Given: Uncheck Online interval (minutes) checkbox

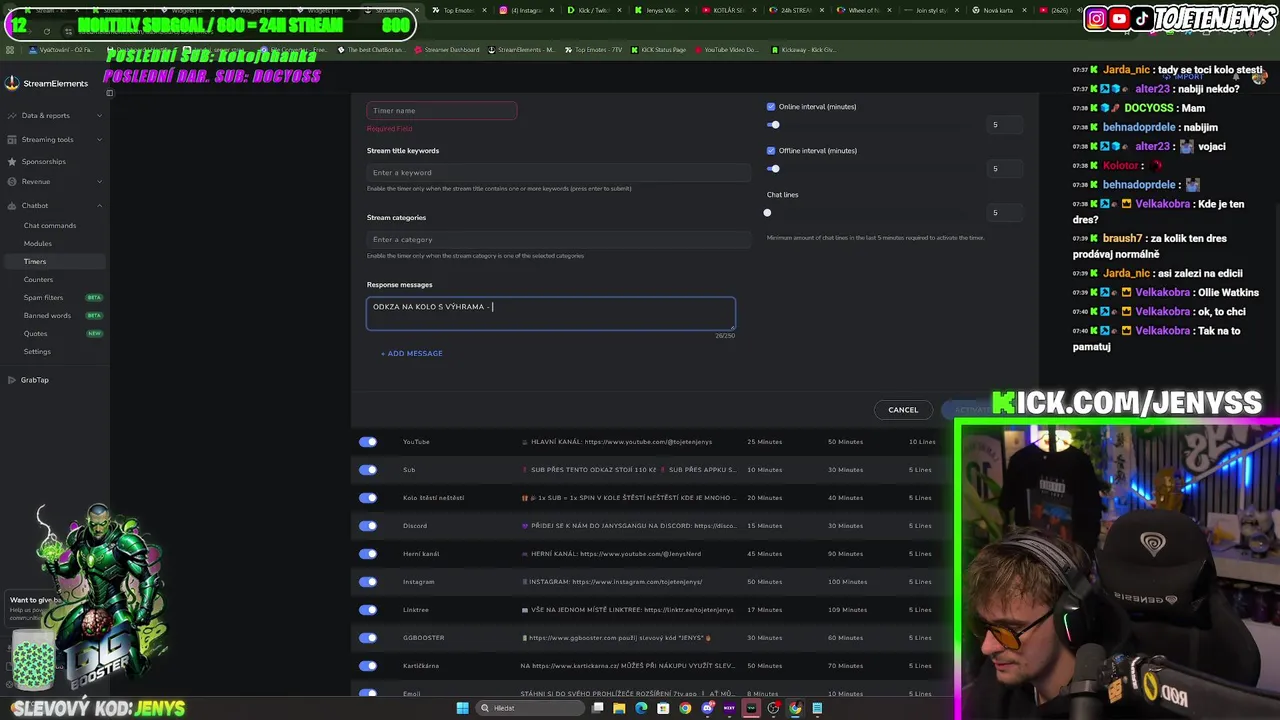Looking at the screenshot, I should pyautogui.click(x=771, y=106).
